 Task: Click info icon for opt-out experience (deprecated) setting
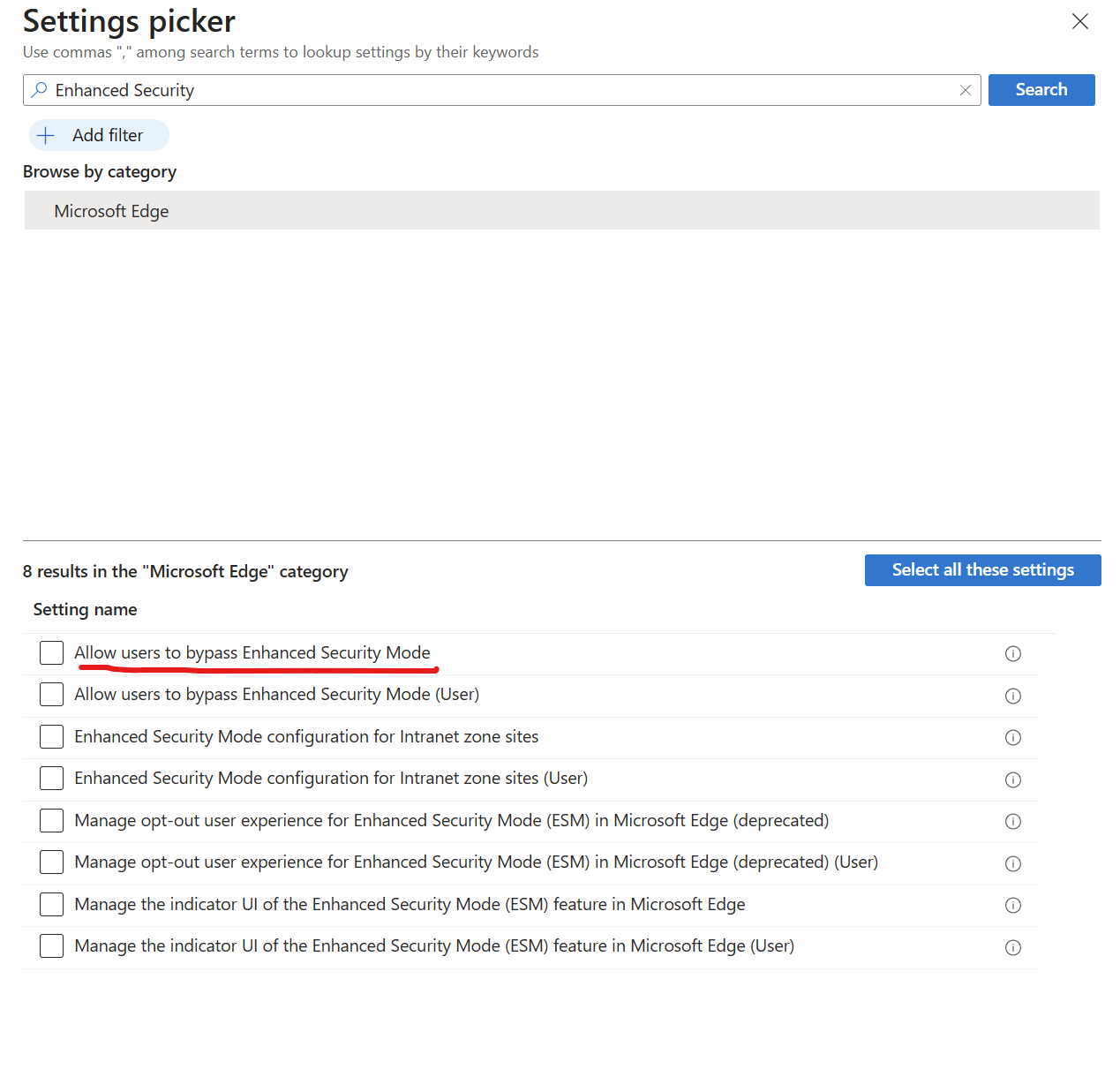pos(1012,822)
